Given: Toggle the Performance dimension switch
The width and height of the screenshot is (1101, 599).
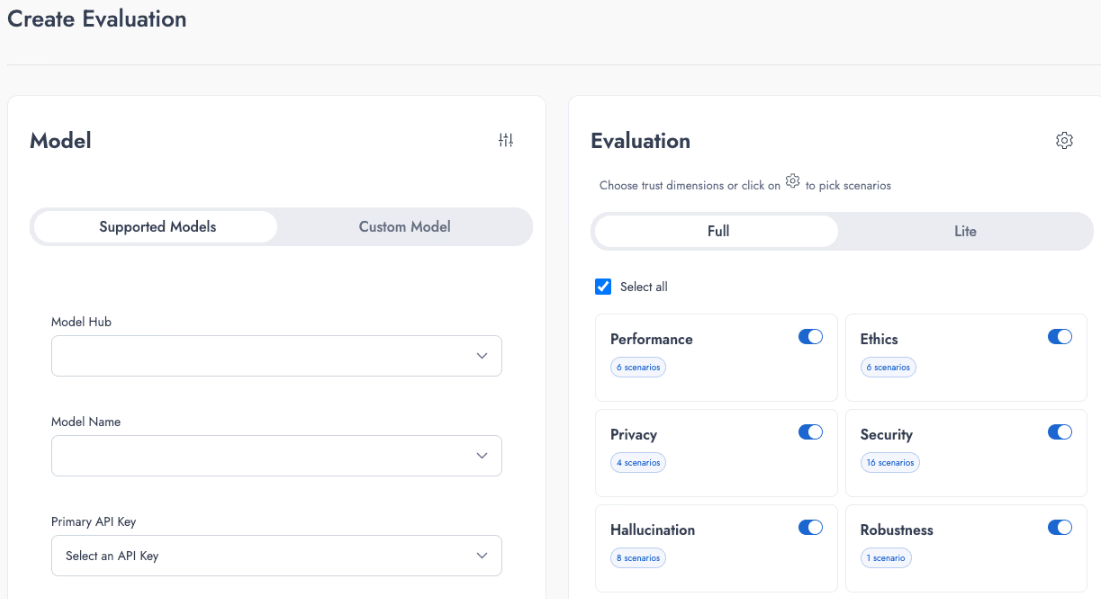Looking at the screenshot, I should point(810,337).
